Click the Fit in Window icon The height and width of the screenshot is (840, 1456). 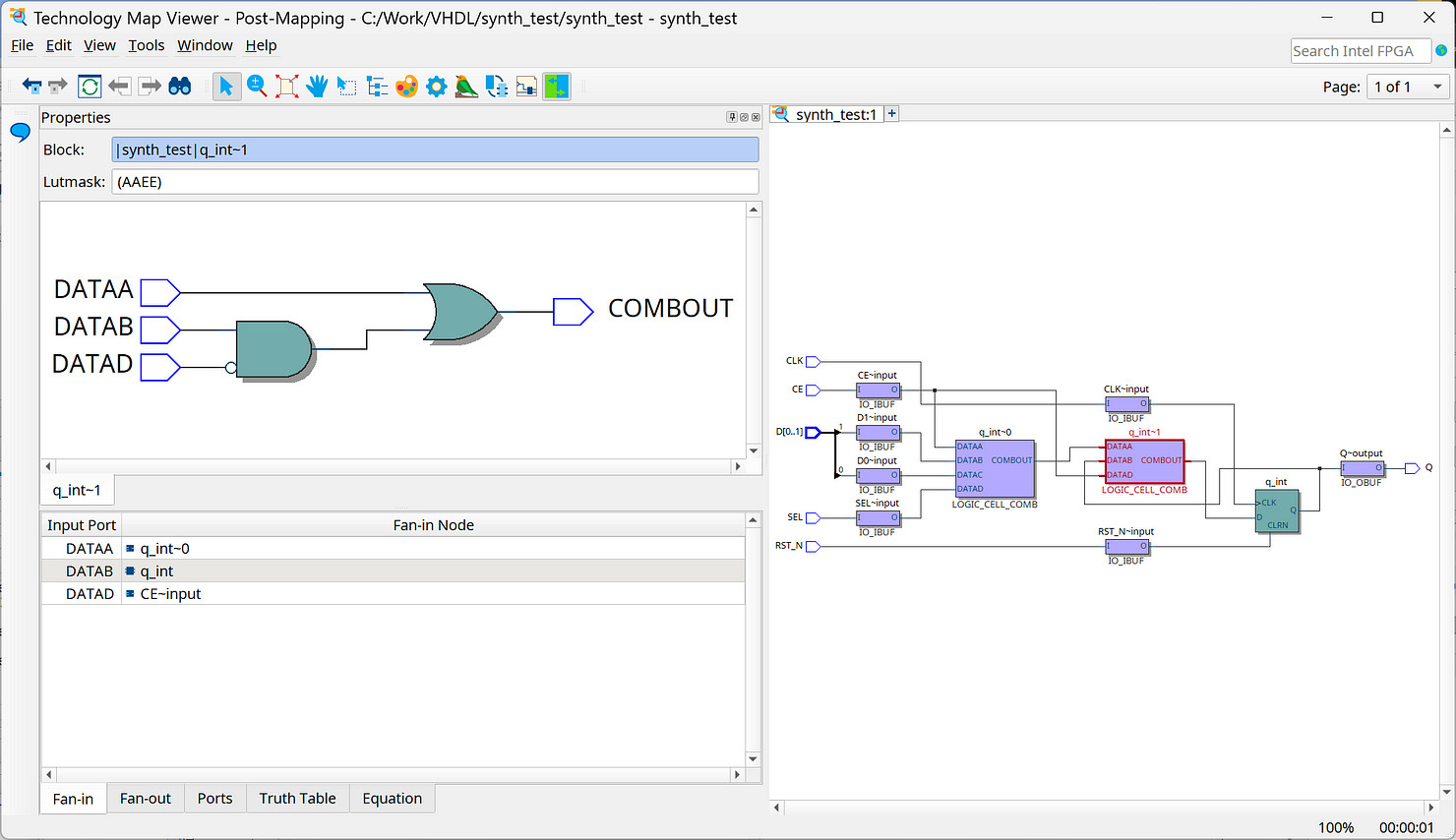[x=287, y=87]
